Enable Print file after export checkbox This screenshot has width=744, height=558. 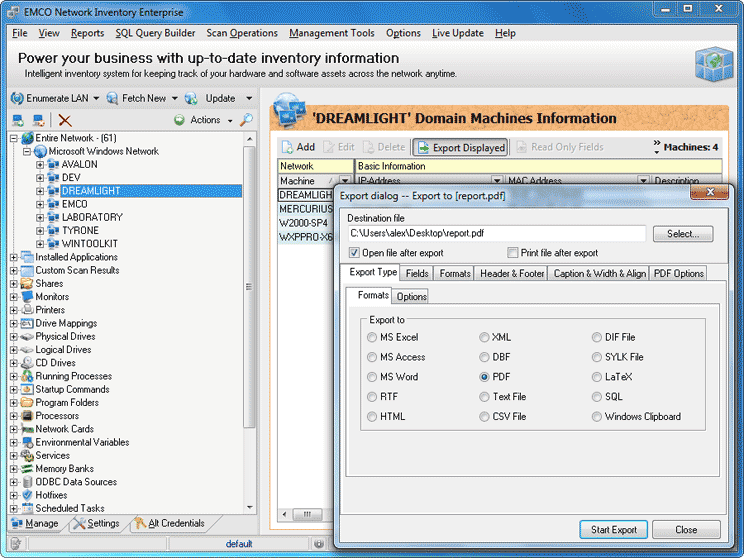coord(513,253)
